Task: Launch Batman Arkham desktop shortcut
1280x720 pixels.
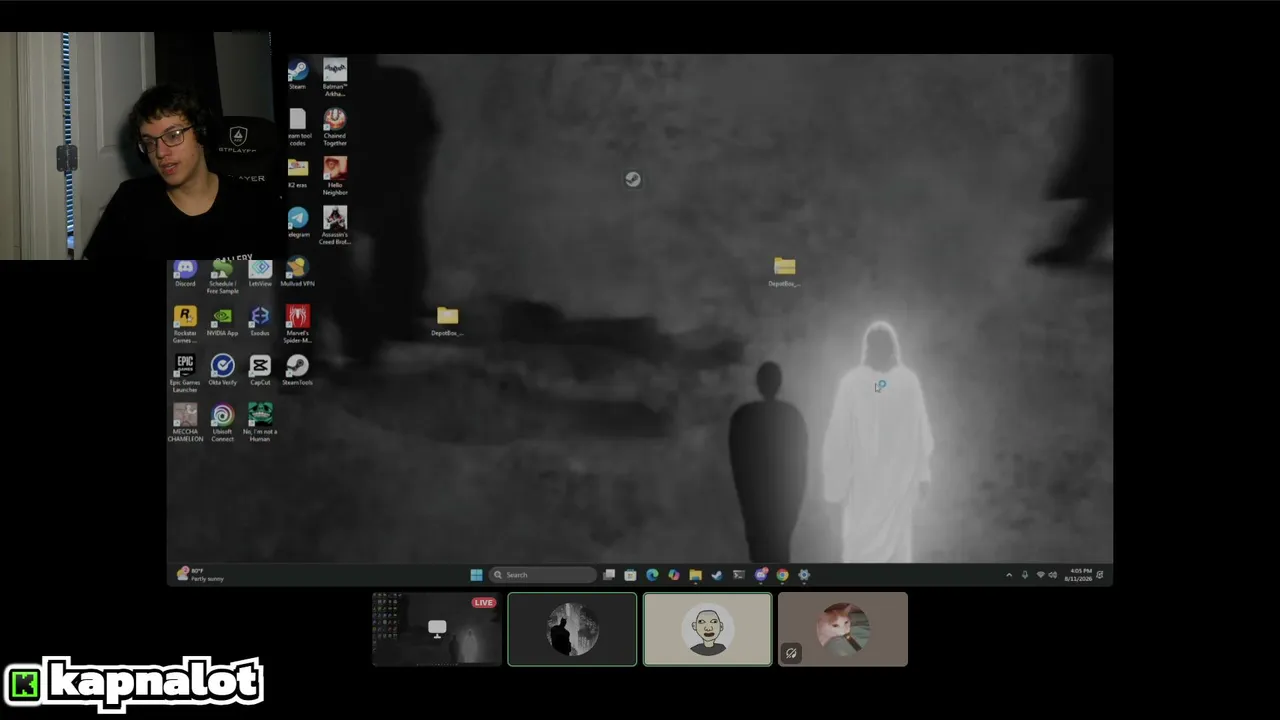Action: (335, 77)
